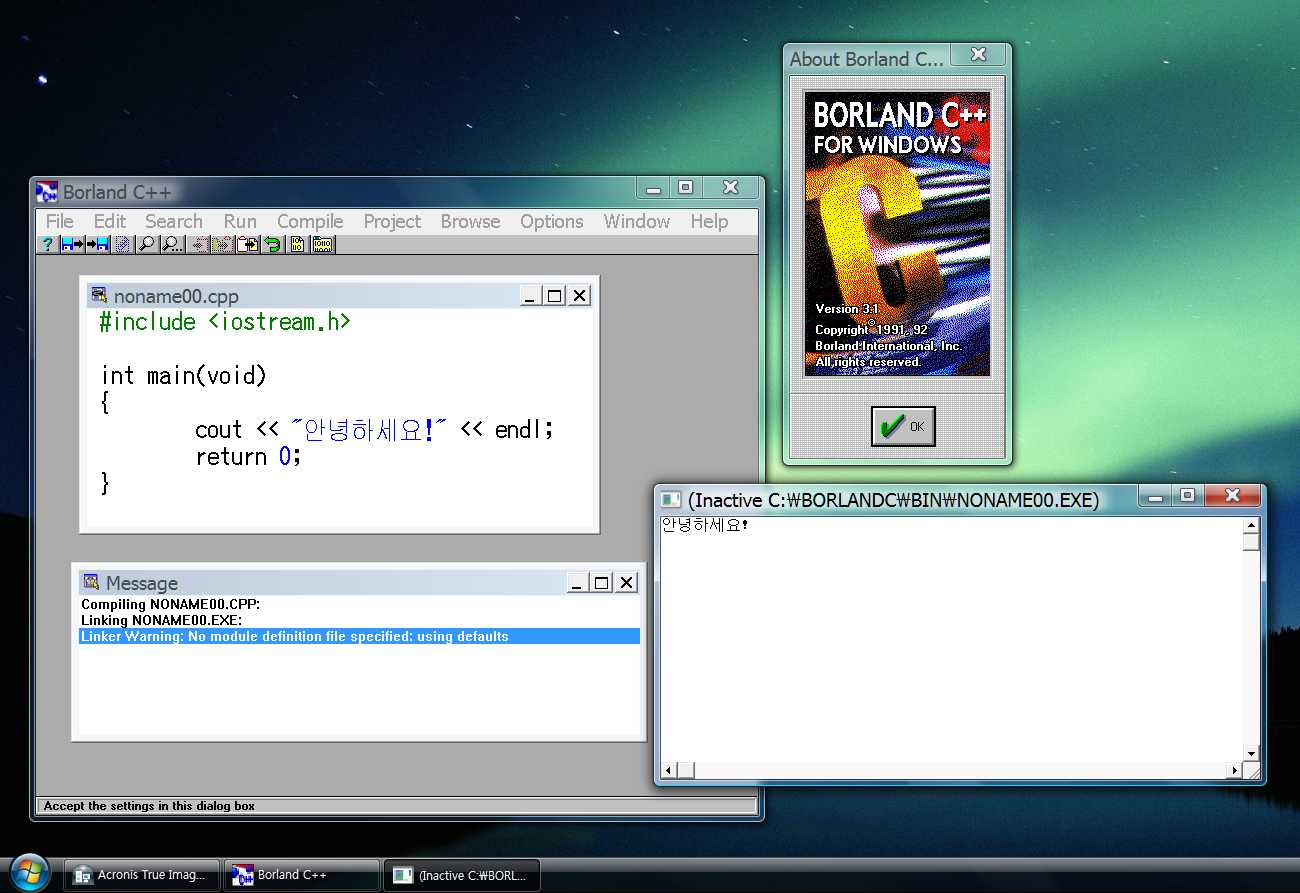Click output window vertical scroll down arrow
This screenshot has width=1300, height=893.
point(1251,753)
